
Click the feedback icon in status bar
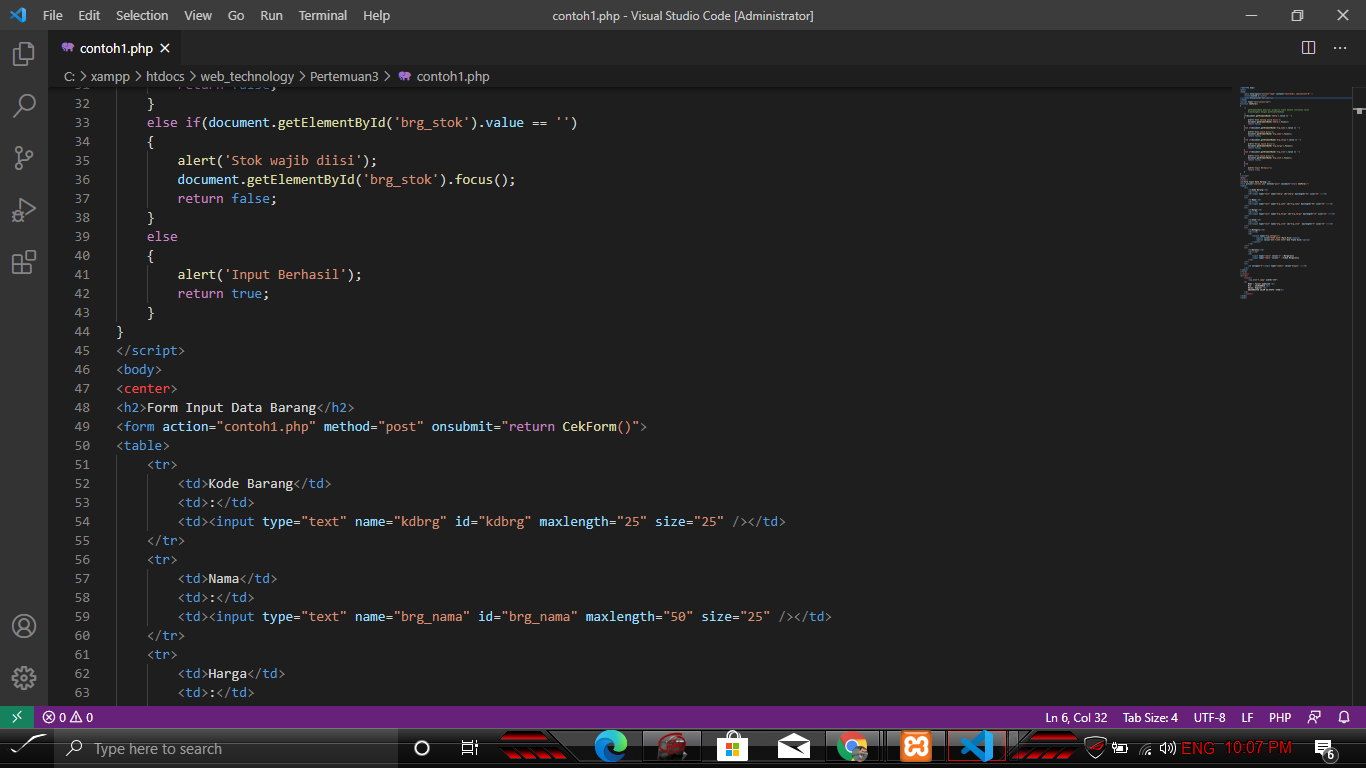(1314, 717)
